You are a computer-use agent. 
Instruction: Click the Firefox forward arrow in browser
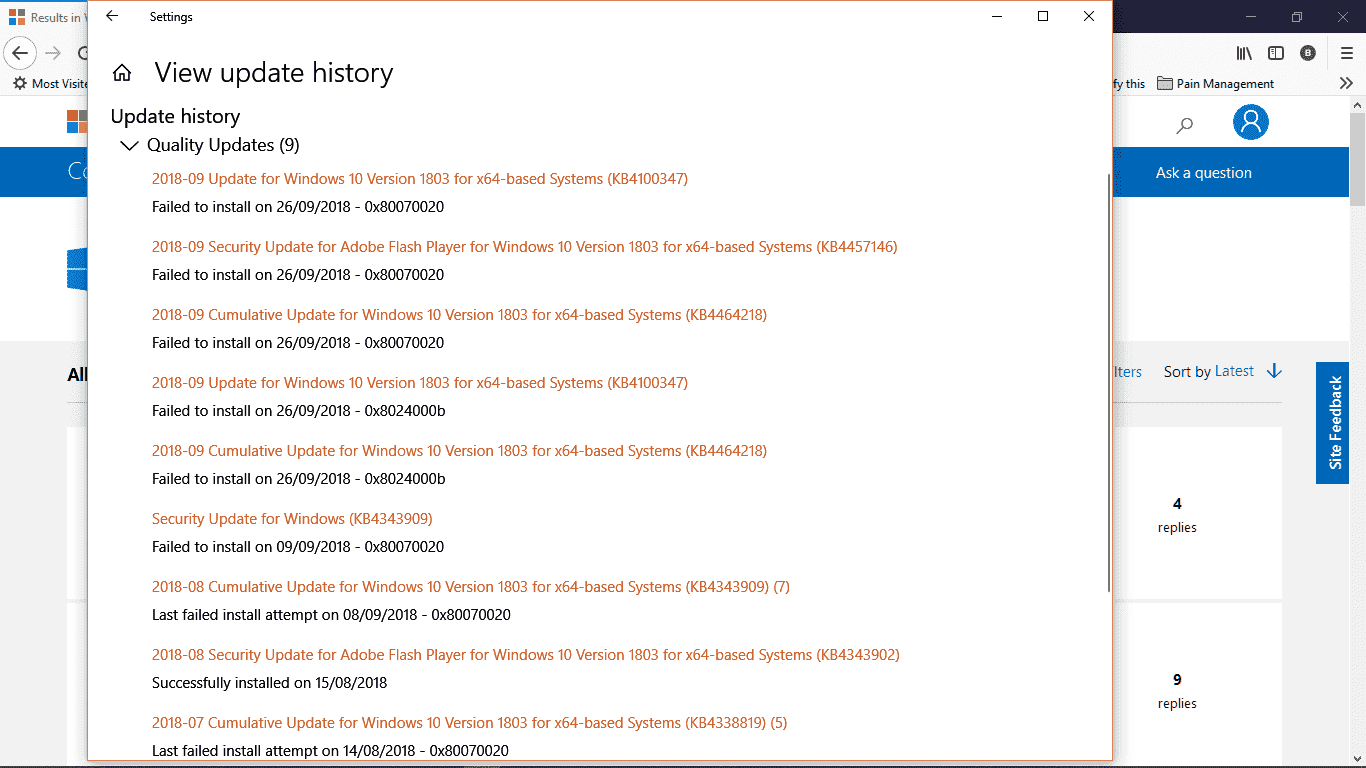tap(53, 53)
